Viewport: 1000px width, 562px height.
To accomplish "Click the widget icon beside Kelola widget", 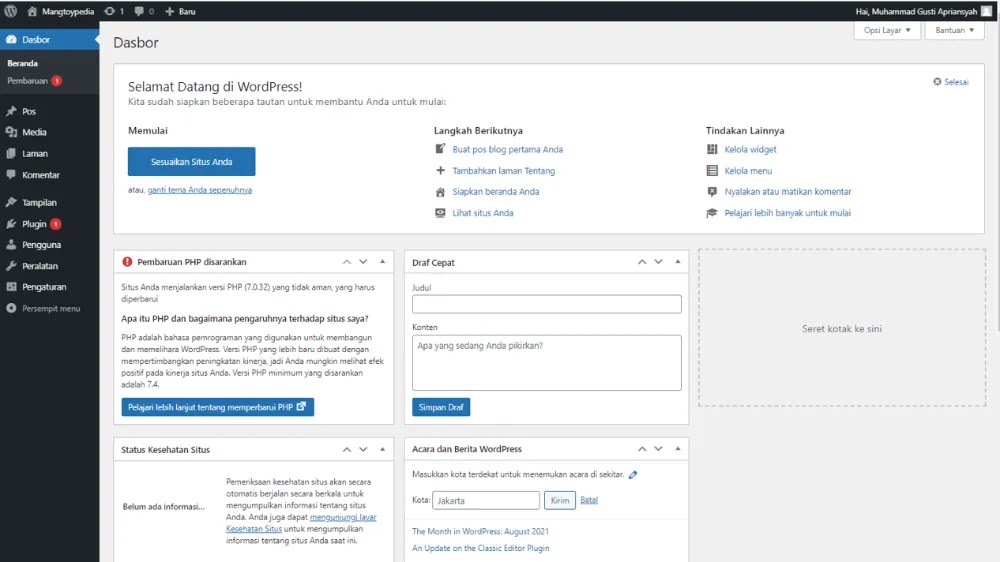I will (712, 149).
